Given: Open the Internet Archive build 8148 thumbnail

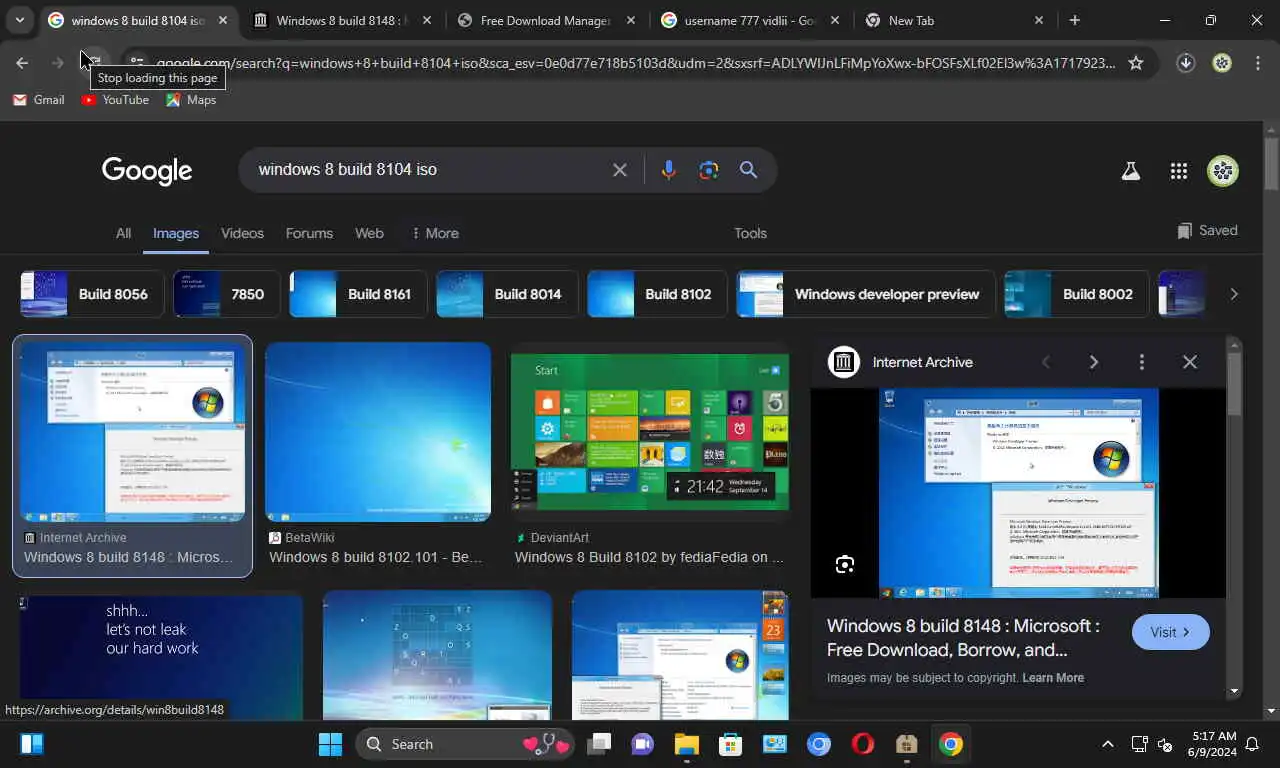Looking at the screenshot, I should click(132, 432).
